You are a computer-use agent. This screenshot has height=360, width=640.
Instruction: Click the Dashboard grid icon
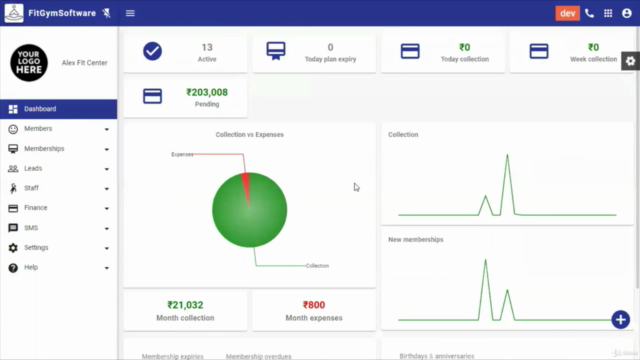pyautogui.click(x=13, y=109)
